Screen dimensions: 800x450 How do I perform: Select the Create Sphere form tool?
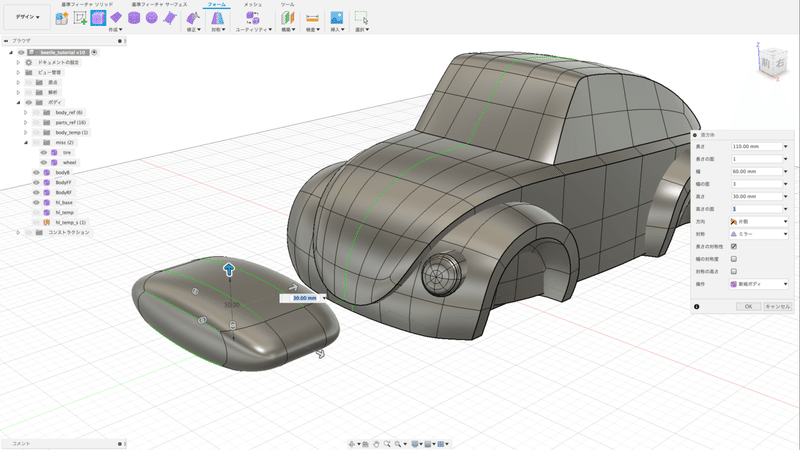pyautogui.click(x=152, y=18)
